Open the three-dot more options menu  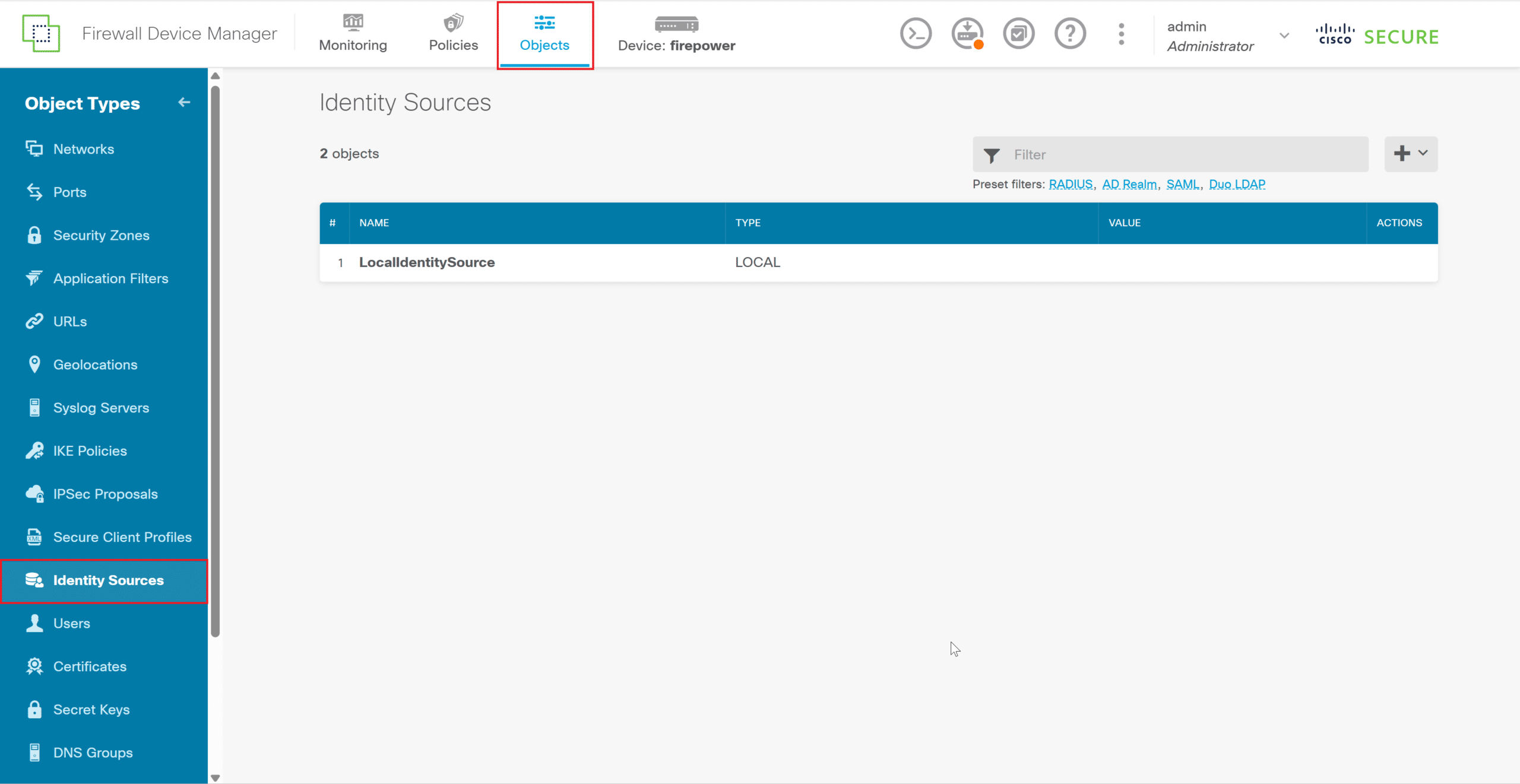[x=1121, y=34]
